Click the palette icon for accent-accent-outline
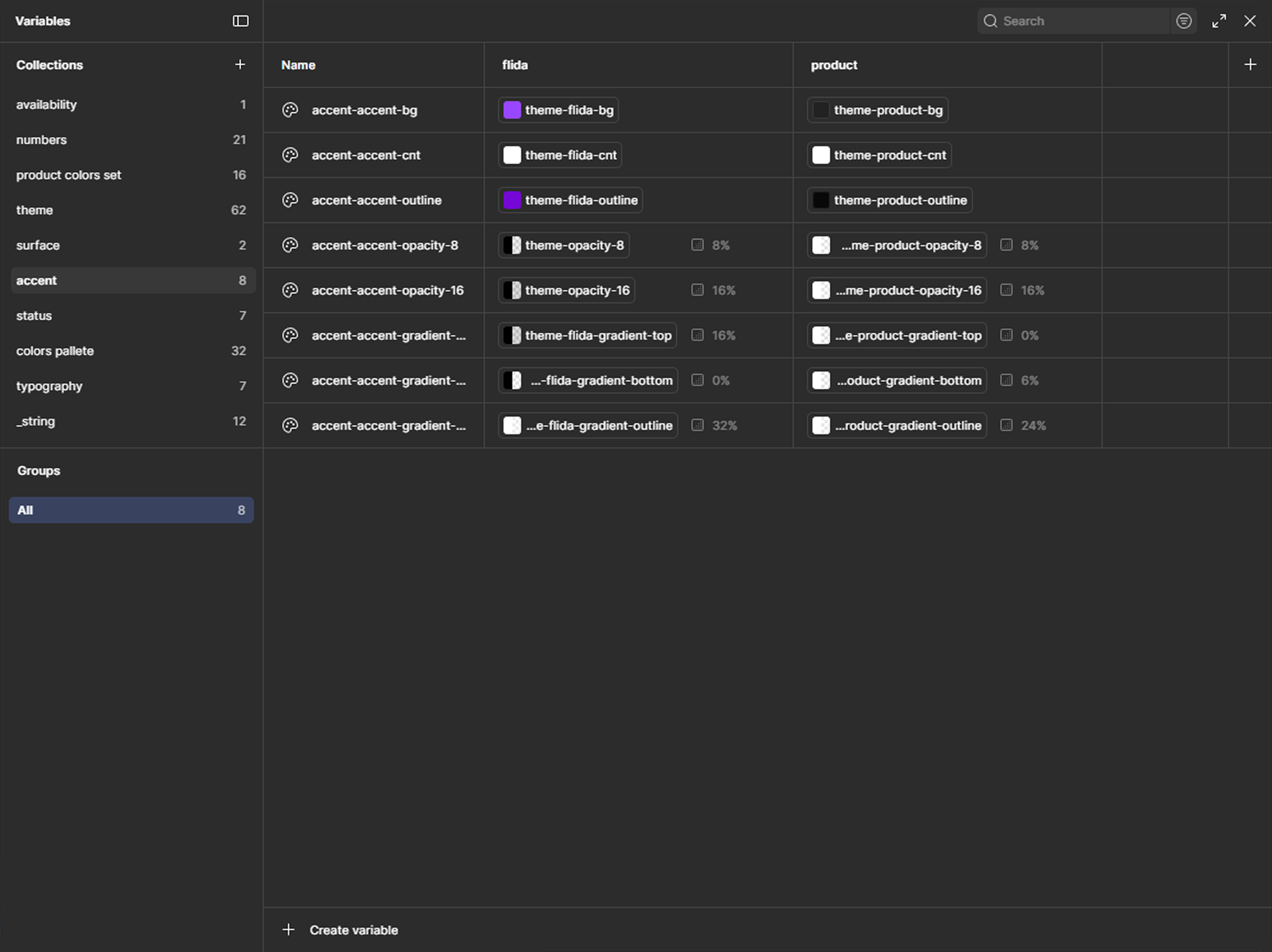1272x952 pixels. coord(290,200)
